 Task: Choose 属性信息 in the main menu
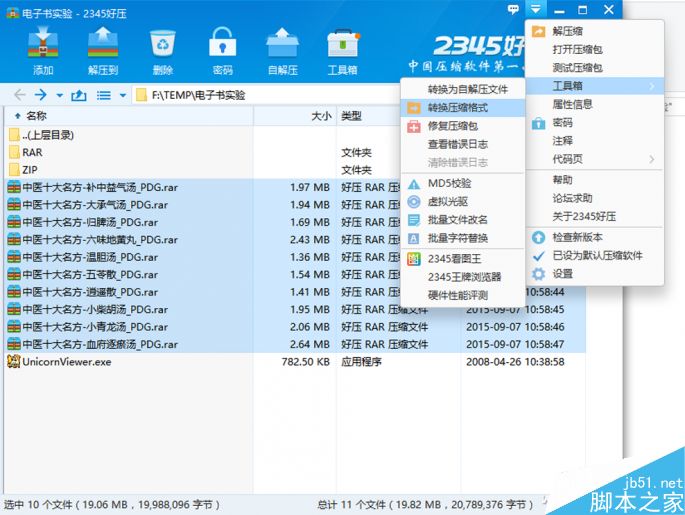595,104
